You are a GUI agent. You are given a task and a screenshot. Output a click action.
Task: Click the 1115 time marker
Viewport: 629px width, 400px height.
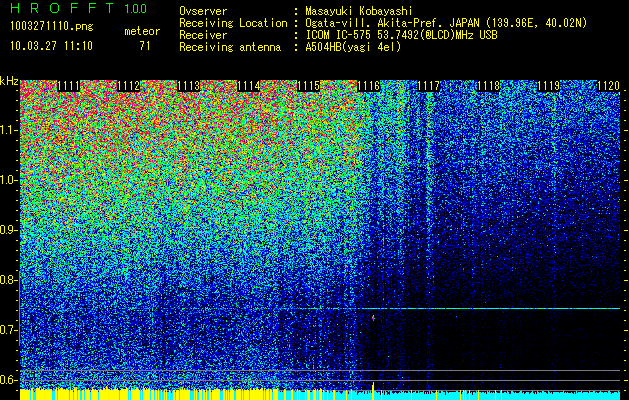(308, 86)
